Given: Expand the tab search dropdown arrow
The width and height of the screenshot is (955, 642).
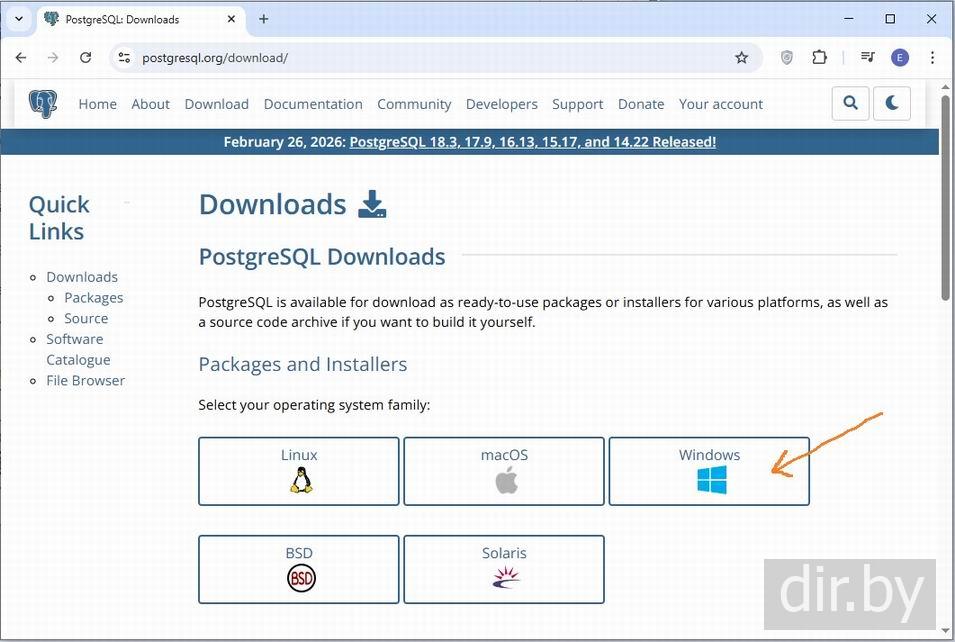Looking at the screenshot, I should click(19, 19).
